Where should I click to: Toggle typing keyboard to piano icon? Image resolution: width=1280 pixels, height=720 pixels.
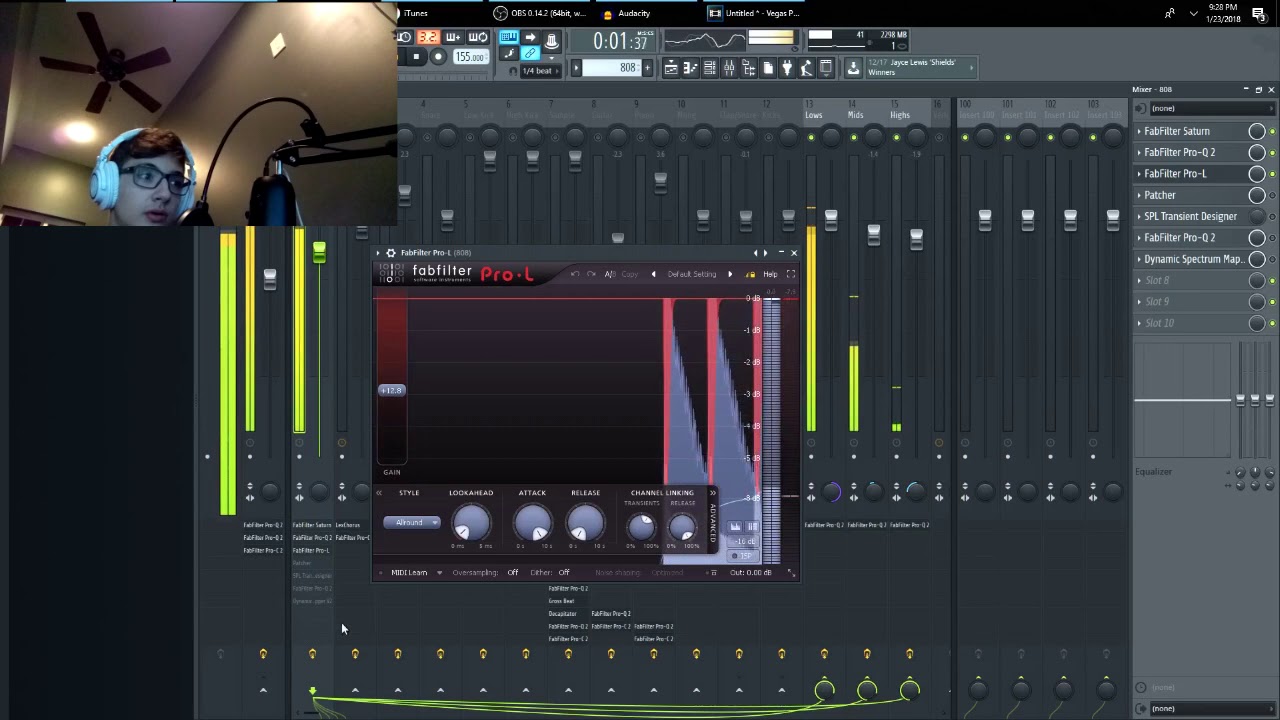509,37
